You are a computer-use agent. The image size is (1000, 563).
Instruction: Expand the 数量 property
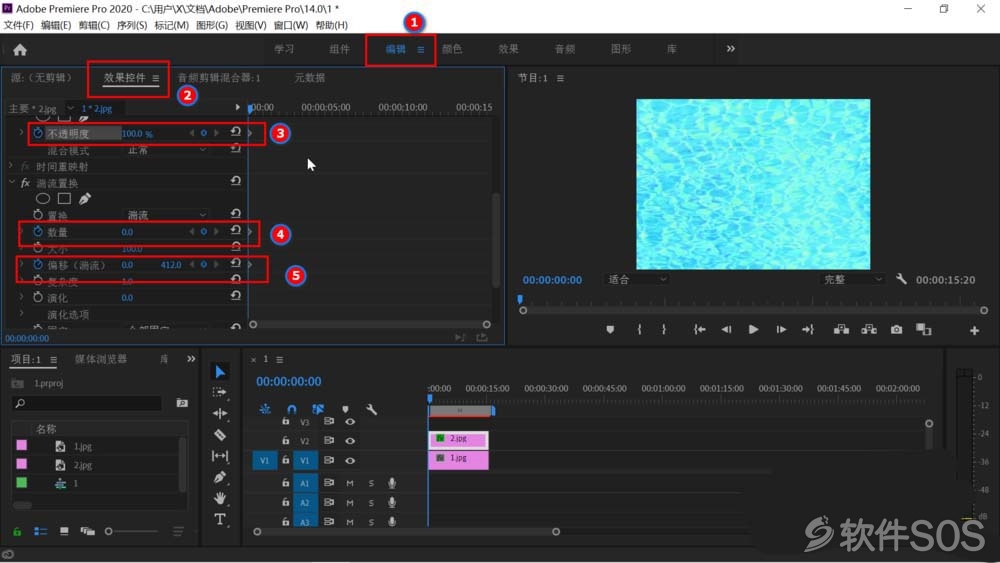22,231
